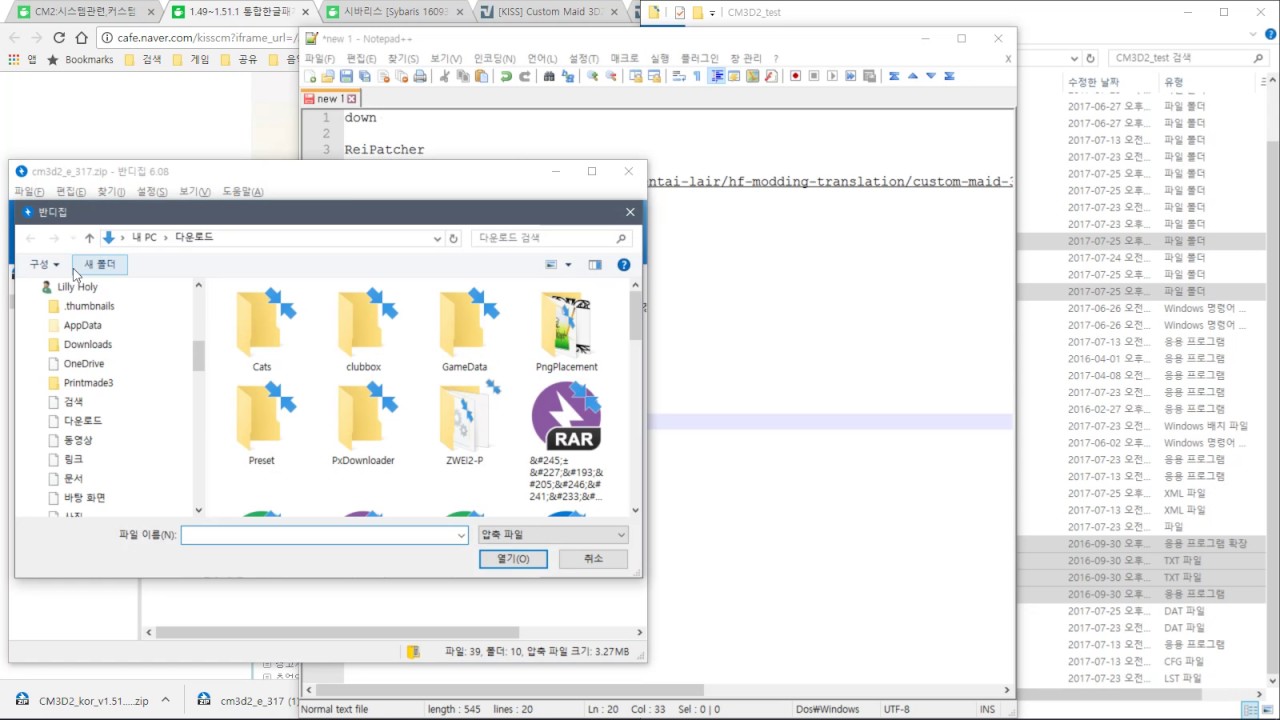Click Zoom Out icon in Notepad++

click(x=611, y=76)
